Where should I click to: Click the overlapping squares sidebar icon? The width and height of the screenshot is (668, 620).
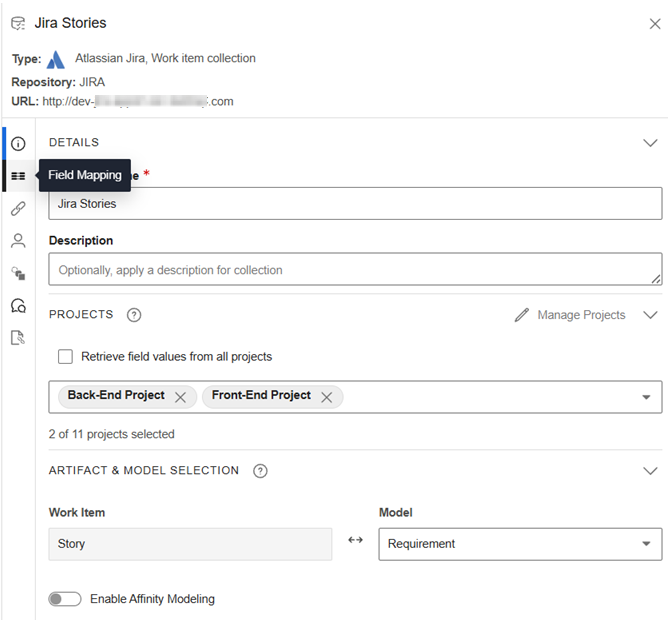[x=18, y=273]
